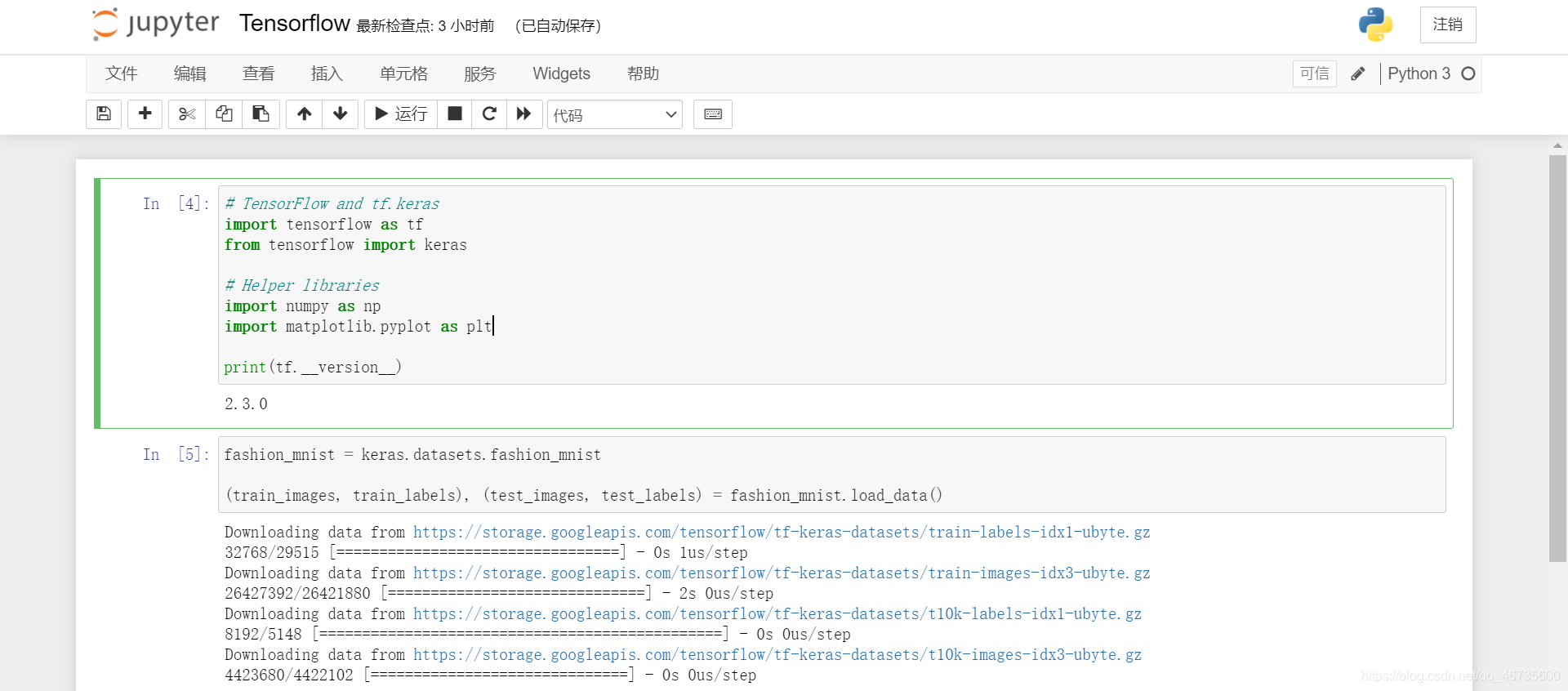The width and height of the screenshot is (1568, 691).
Task: Open the t10k-labels-idx1-ubyte.gz download link
Action: click(x=777, y=614)
